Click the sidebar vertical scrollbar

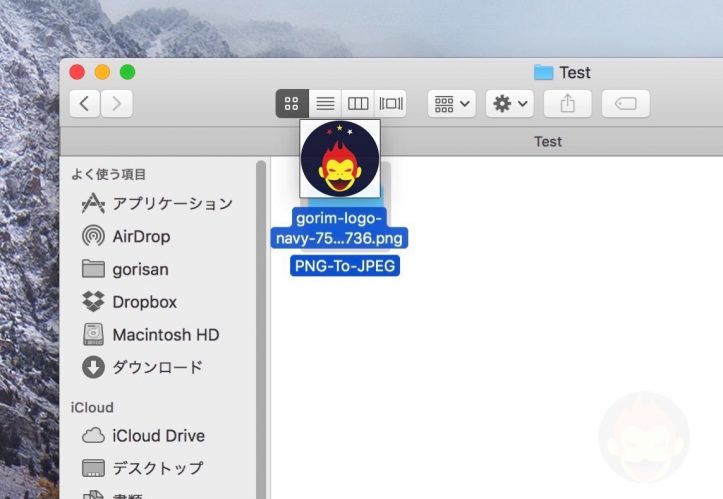[261, 329]
